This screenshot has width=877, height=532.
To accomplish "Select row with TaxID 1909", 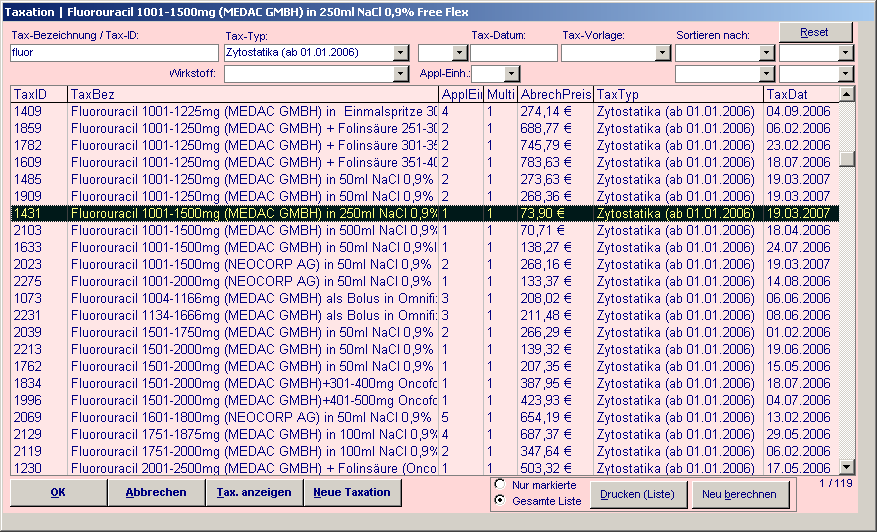I will (425, 196).
